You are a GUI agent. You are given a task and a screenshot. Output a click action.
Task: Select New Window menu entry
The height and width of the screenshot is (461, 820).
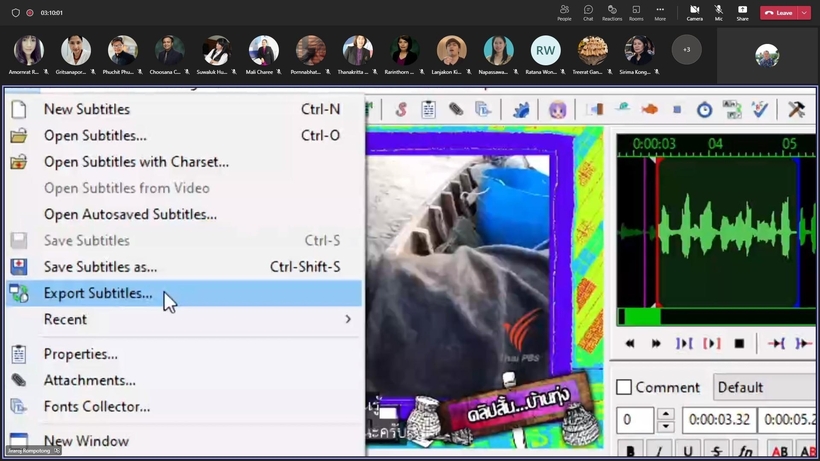click(x=184, y=441)
